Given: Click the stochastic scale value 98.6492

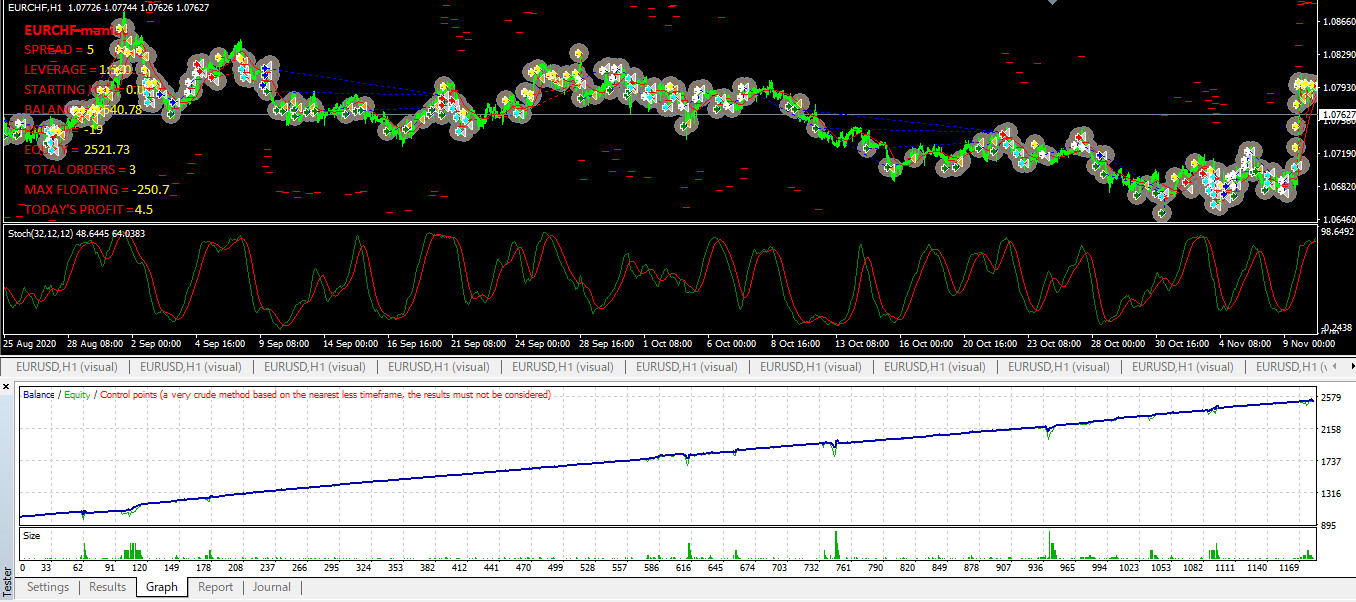Looking at the screenshot, I should pos(1337,231).
